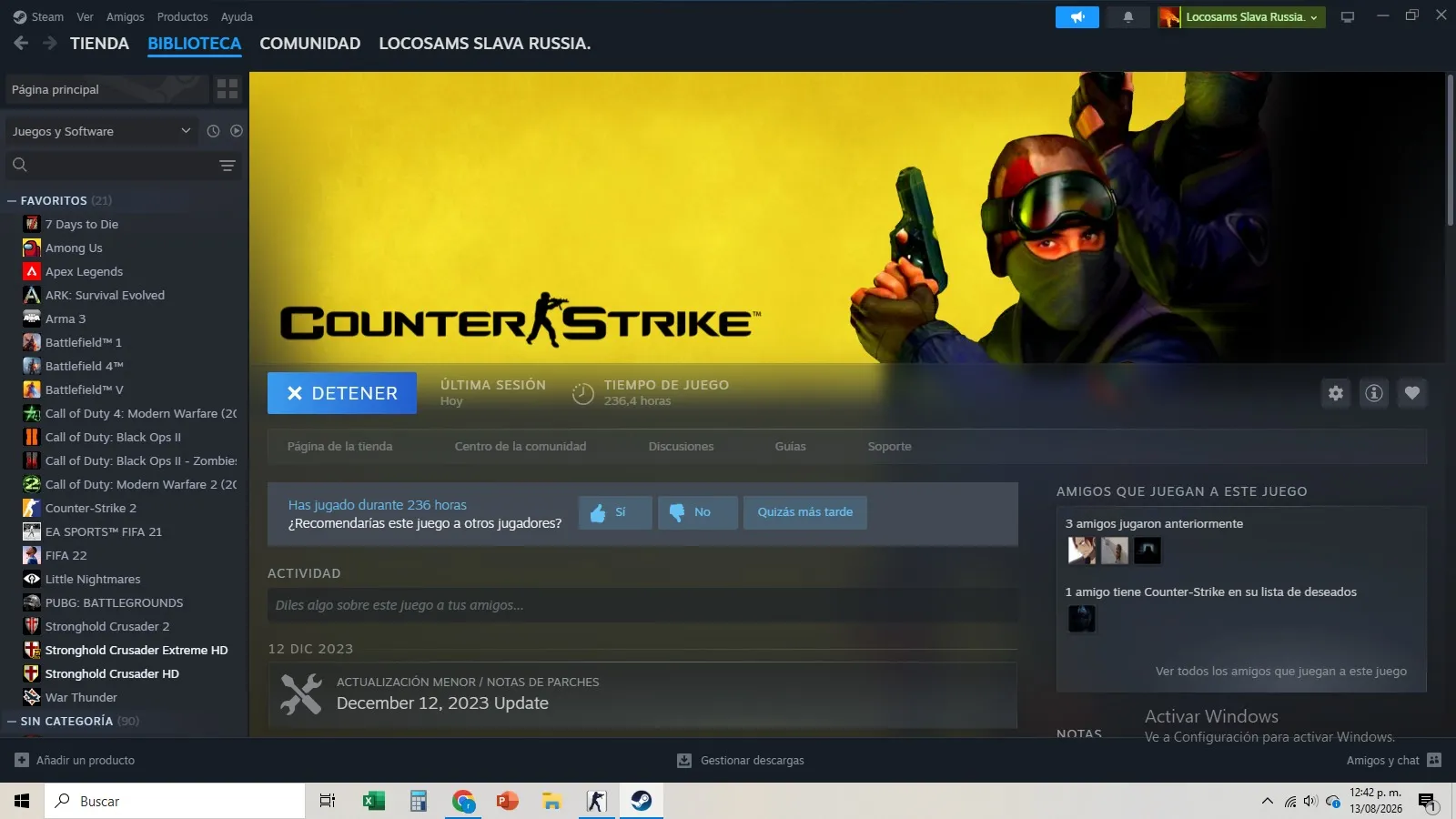
Task: Open Amigos y chat
Action: (1393, 760)
